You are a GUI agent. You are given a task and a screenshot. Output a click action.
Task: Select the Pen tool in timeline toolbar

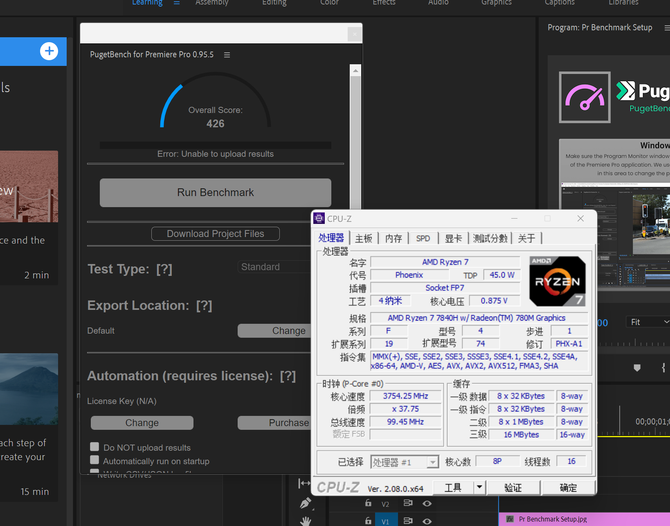tap(306, 503)
